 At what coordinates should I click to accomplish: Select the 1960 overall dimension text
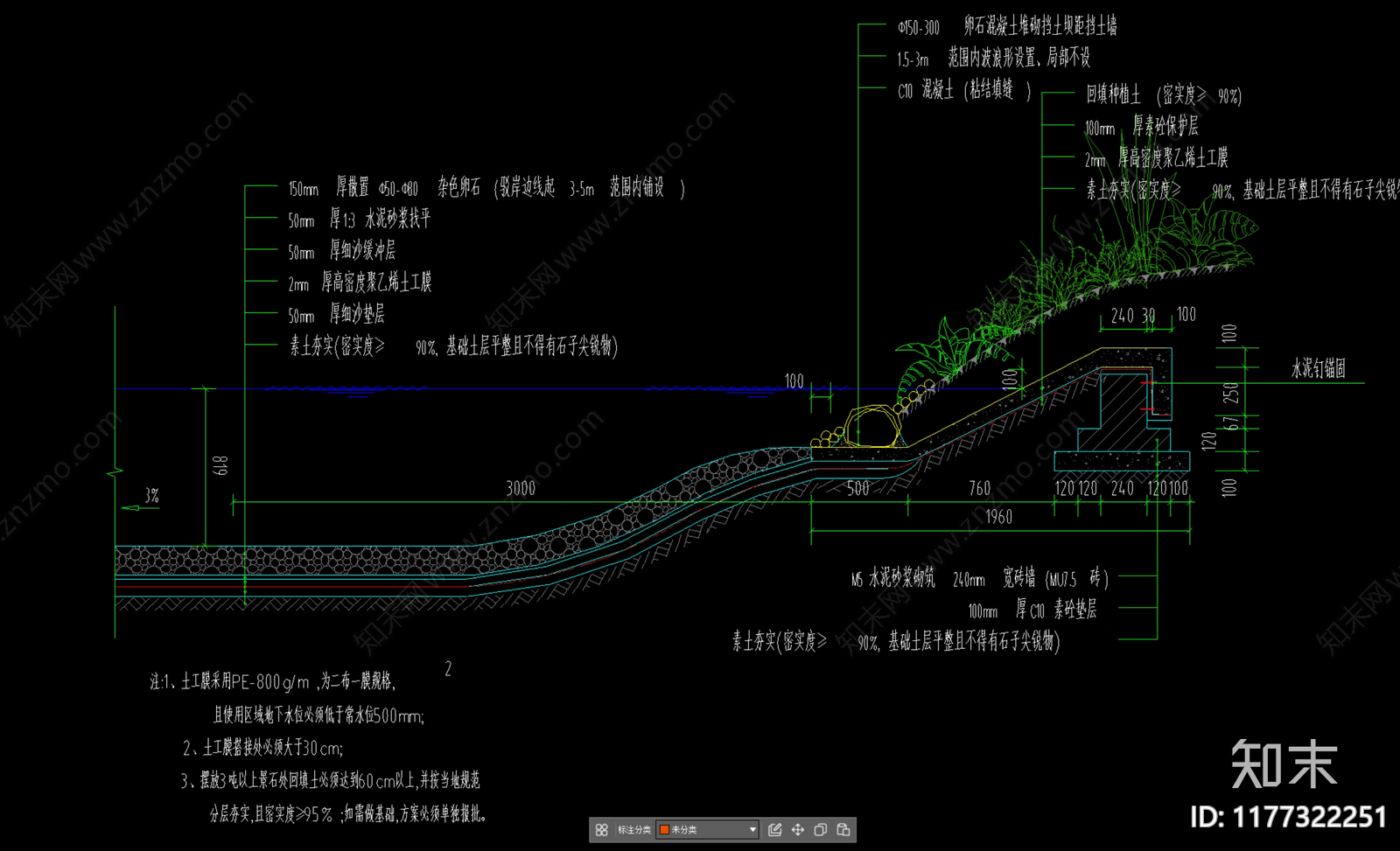pos(998,517)
